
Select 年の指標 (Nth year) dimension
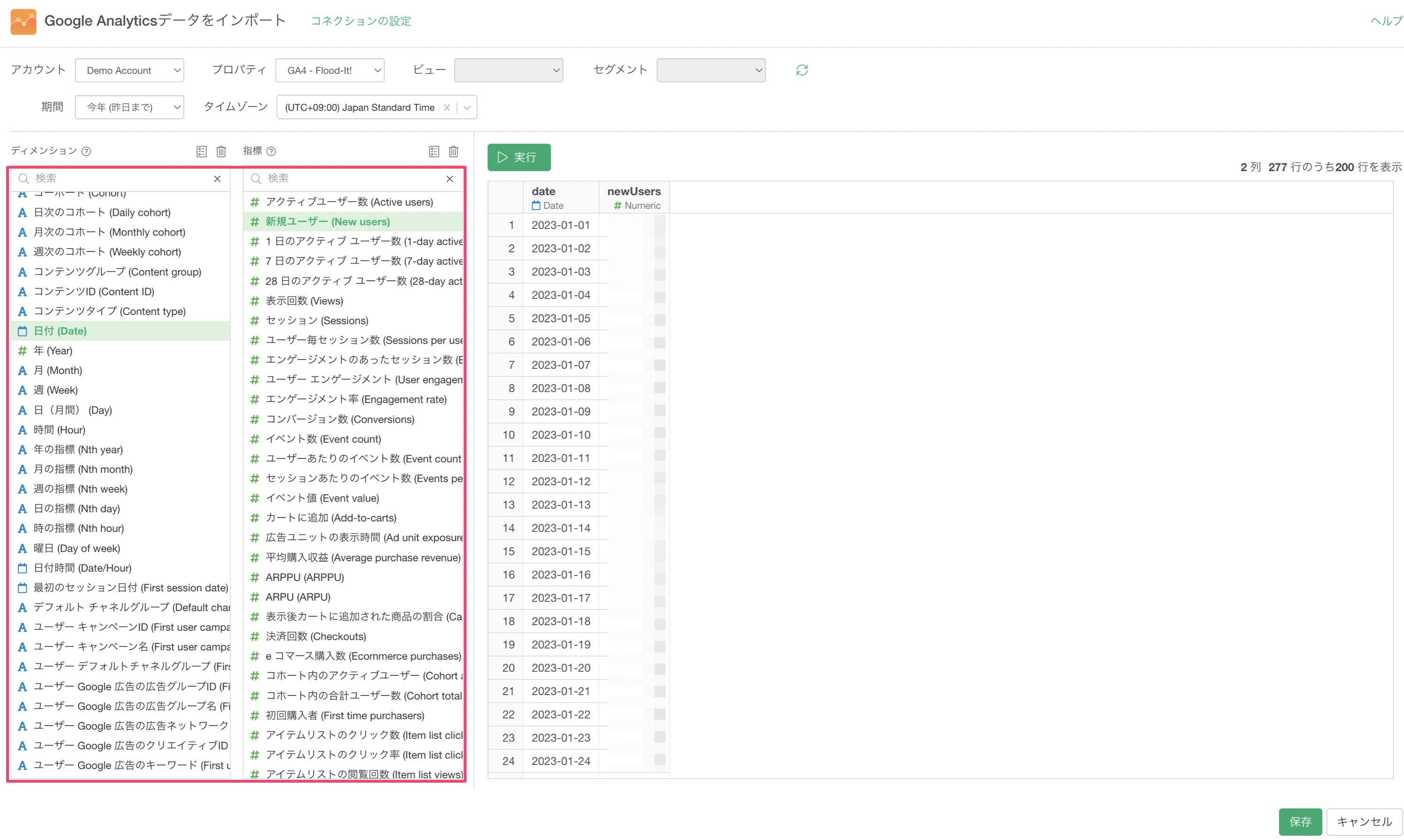coord(120,450)
